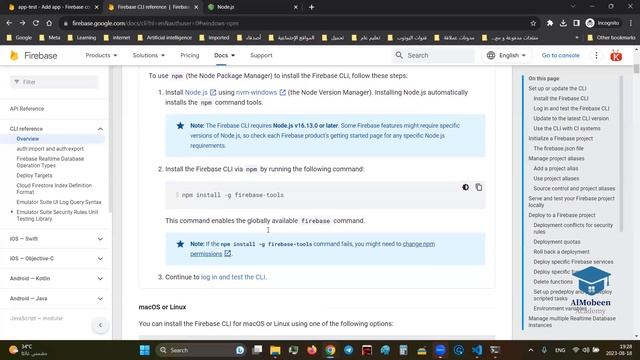
Task: Open File Explorer from taskbar
Action: (x=275, y=350)
